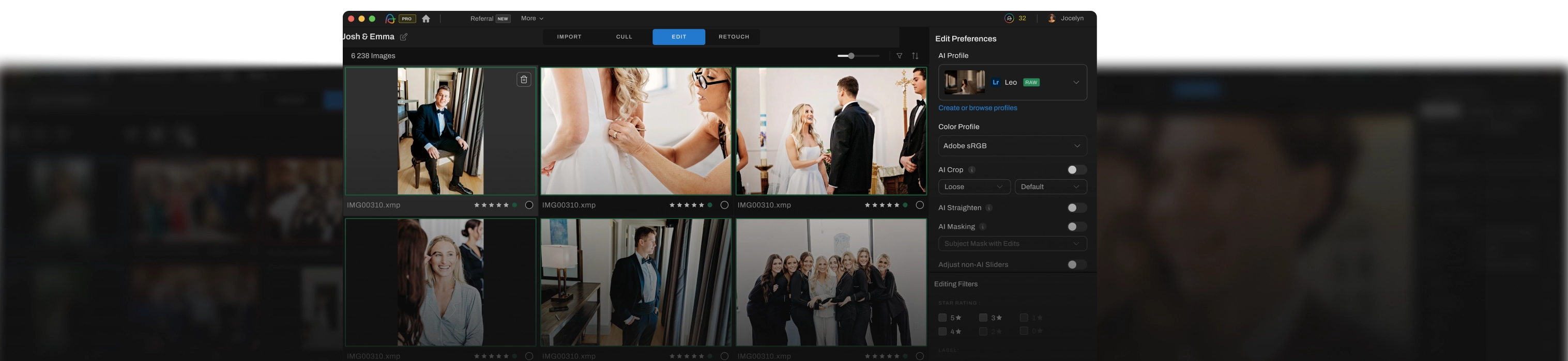Click the NEW badge next to Referral
This screenshot has width=1568, height=361.
point(503,19)
